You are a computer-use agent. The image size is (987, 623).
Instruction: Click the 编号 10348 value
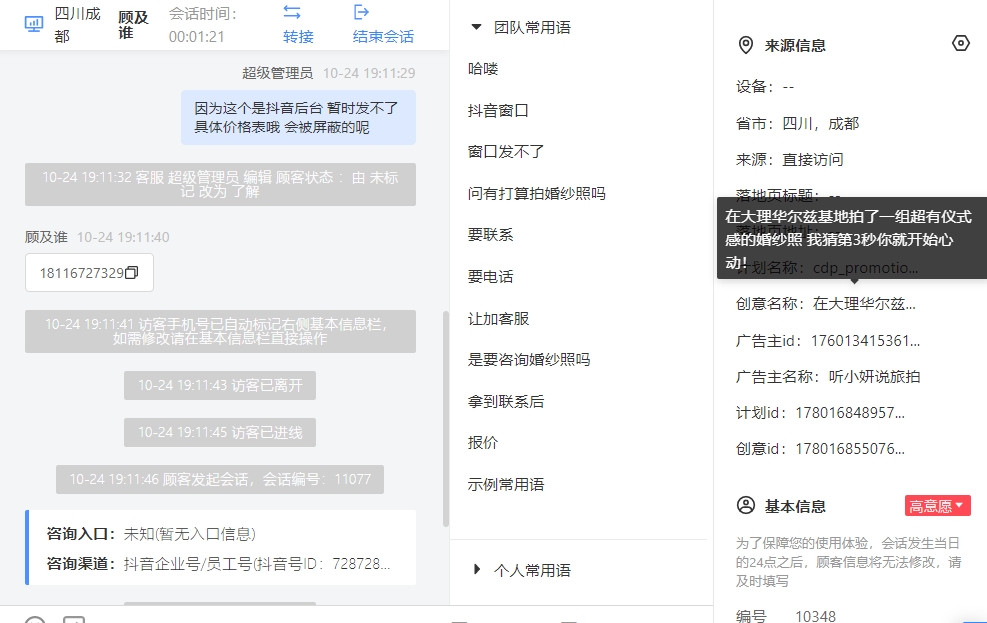(815, 616)
